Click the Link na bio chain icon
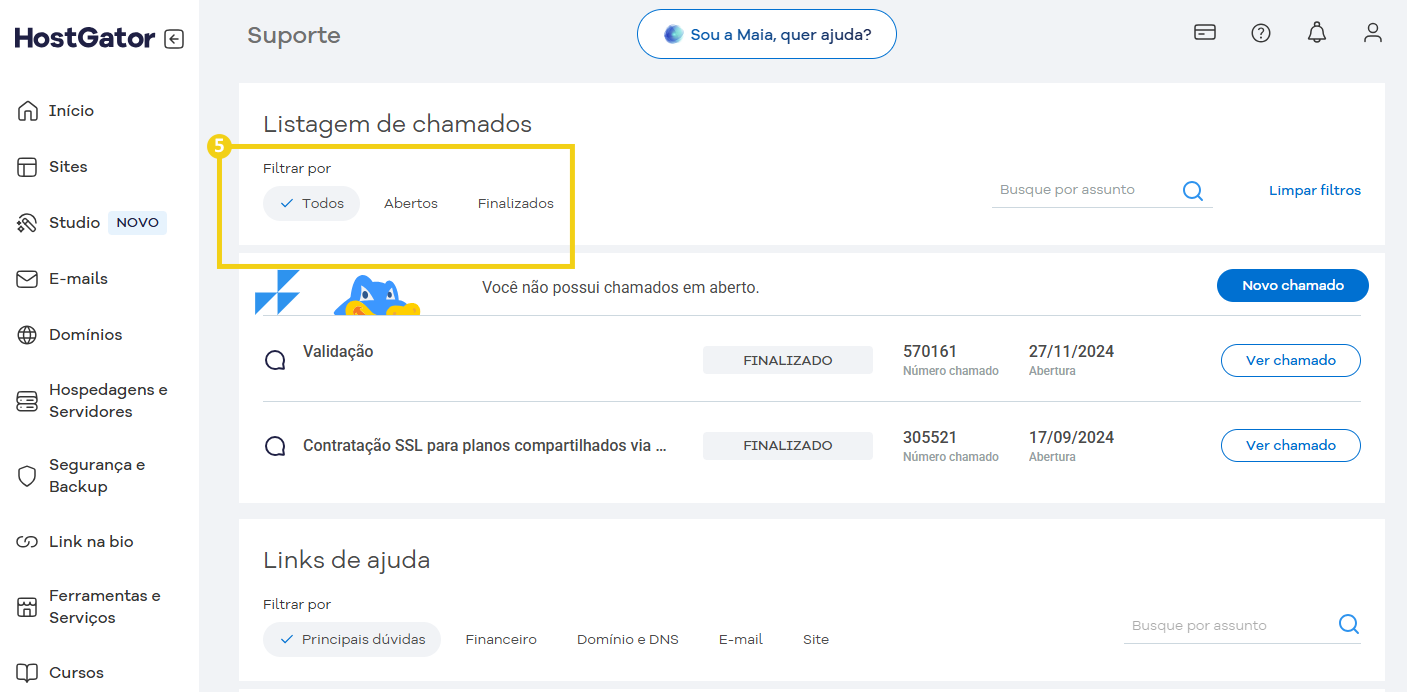 click(x=27, y=542)
